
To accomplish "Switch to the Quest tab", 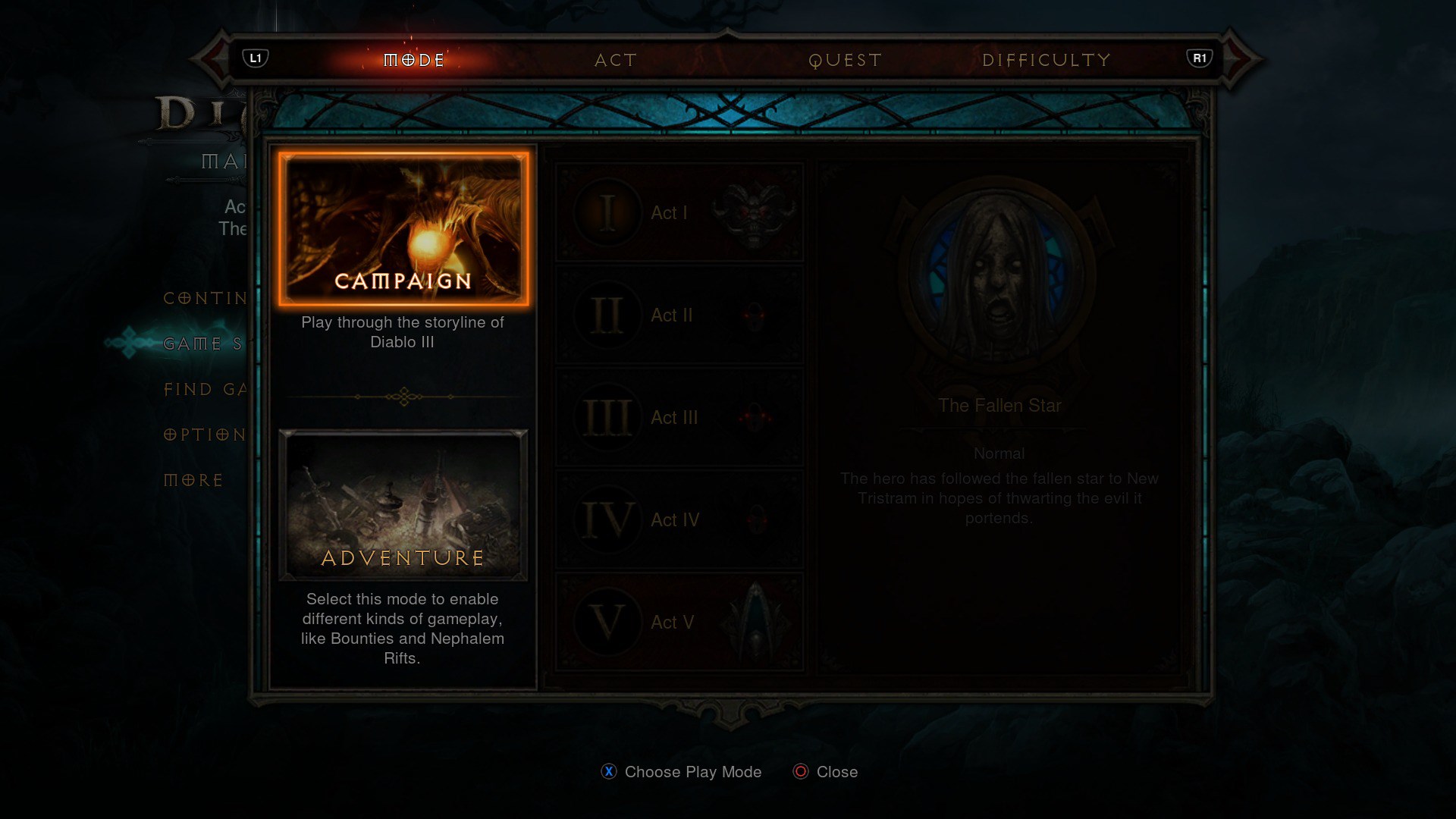I will point(846,60).
